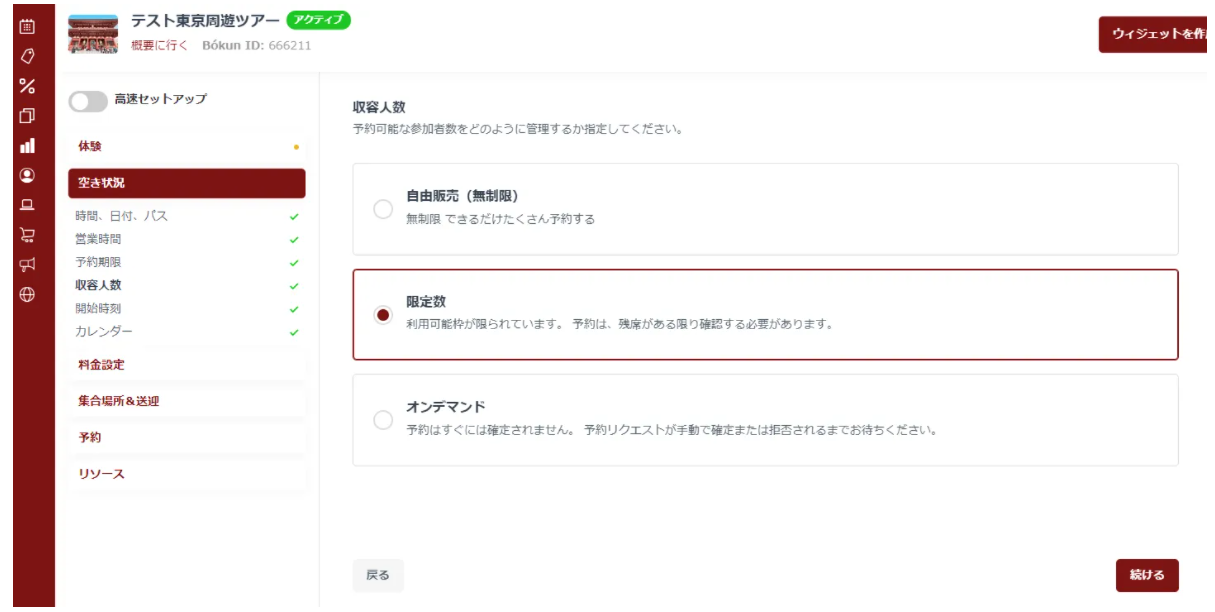Select the 限定数 radio button
The height and width of the screenshot is (612, 1215).
click(x=382, y=314)
